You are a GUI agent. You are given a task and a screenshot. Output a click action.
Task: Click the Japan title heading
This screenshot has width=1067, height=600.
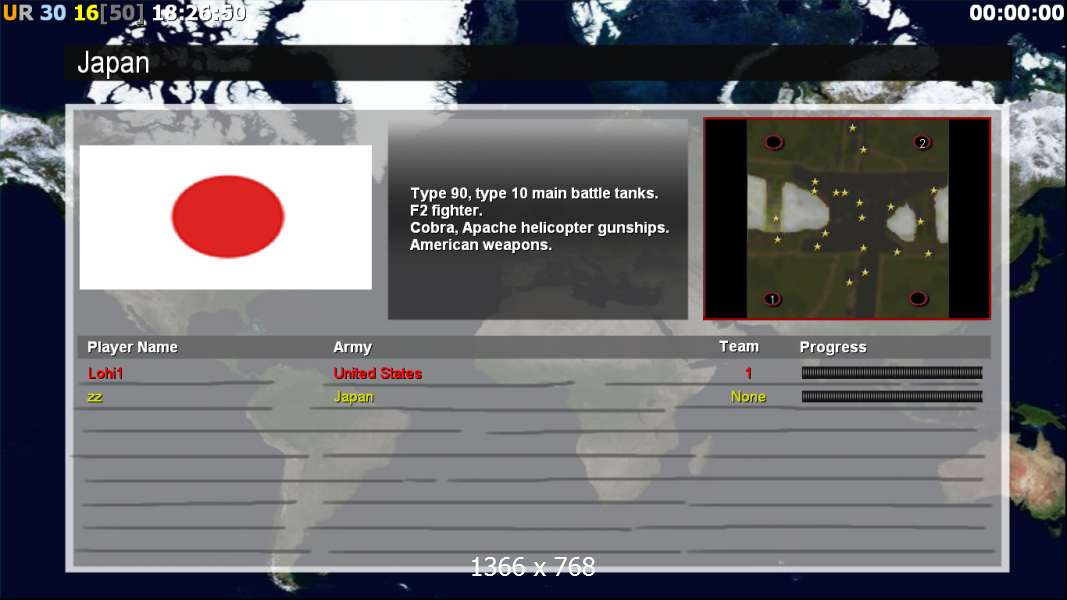coord(113,63)
